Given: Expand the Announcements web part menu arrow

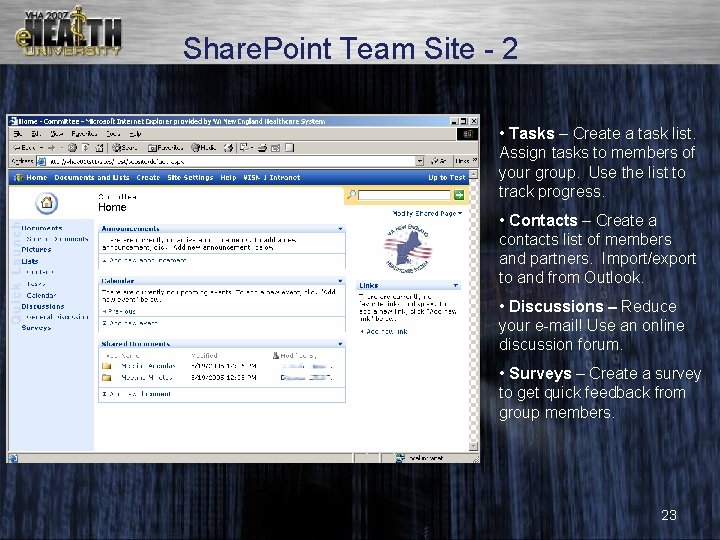Looking at the screenshot, I should [x=340, y=229].
